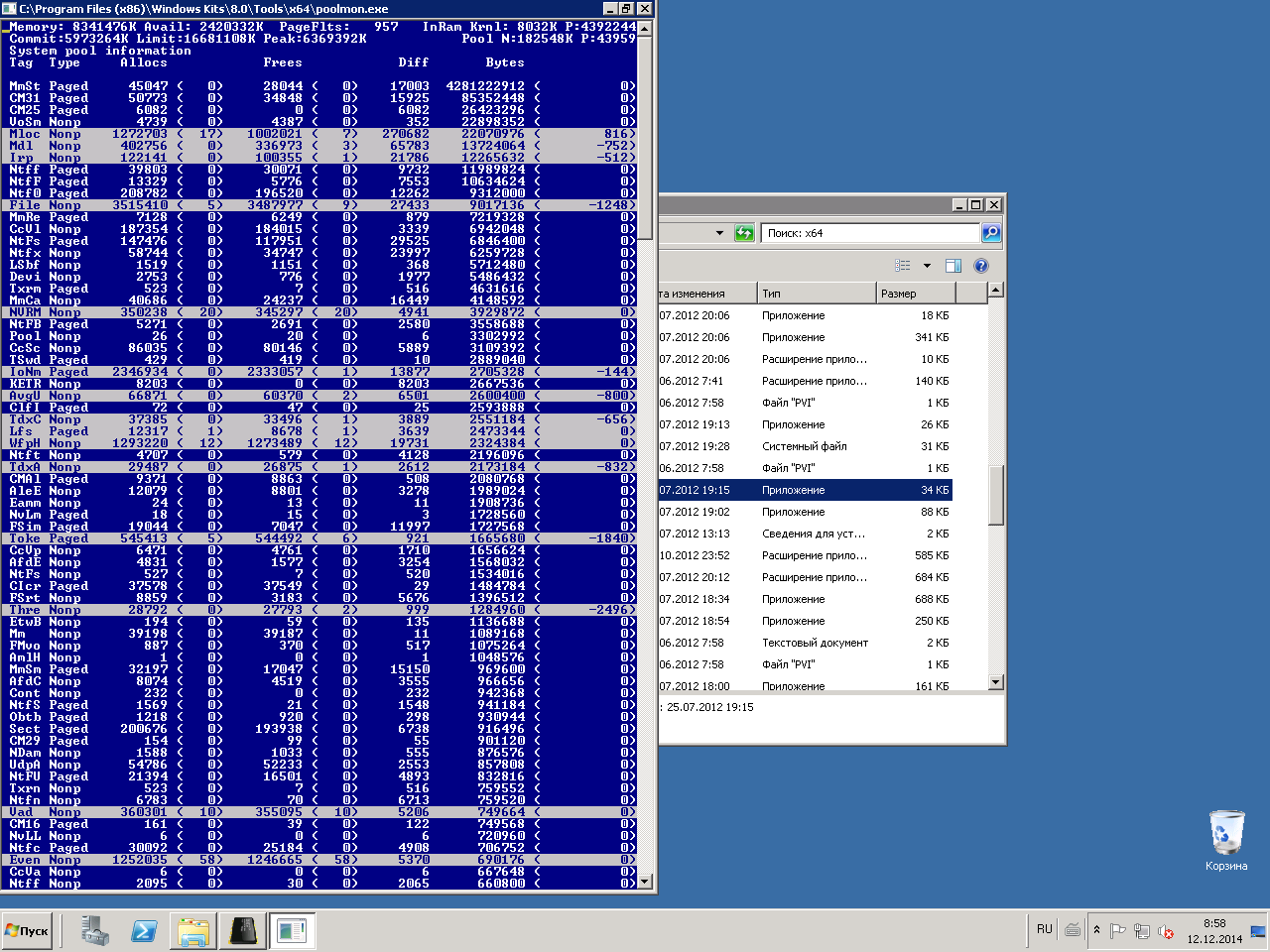
Task: Click the poolmon window scrollbar up arrow
Action: pos(645,28)
